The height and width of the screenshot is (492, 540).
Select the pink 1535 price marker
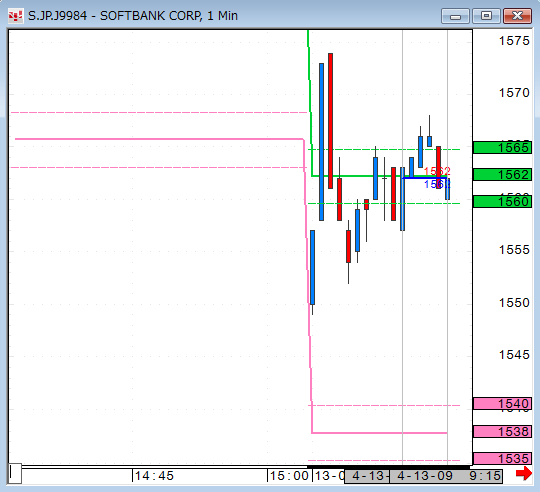tap(502, 458)
